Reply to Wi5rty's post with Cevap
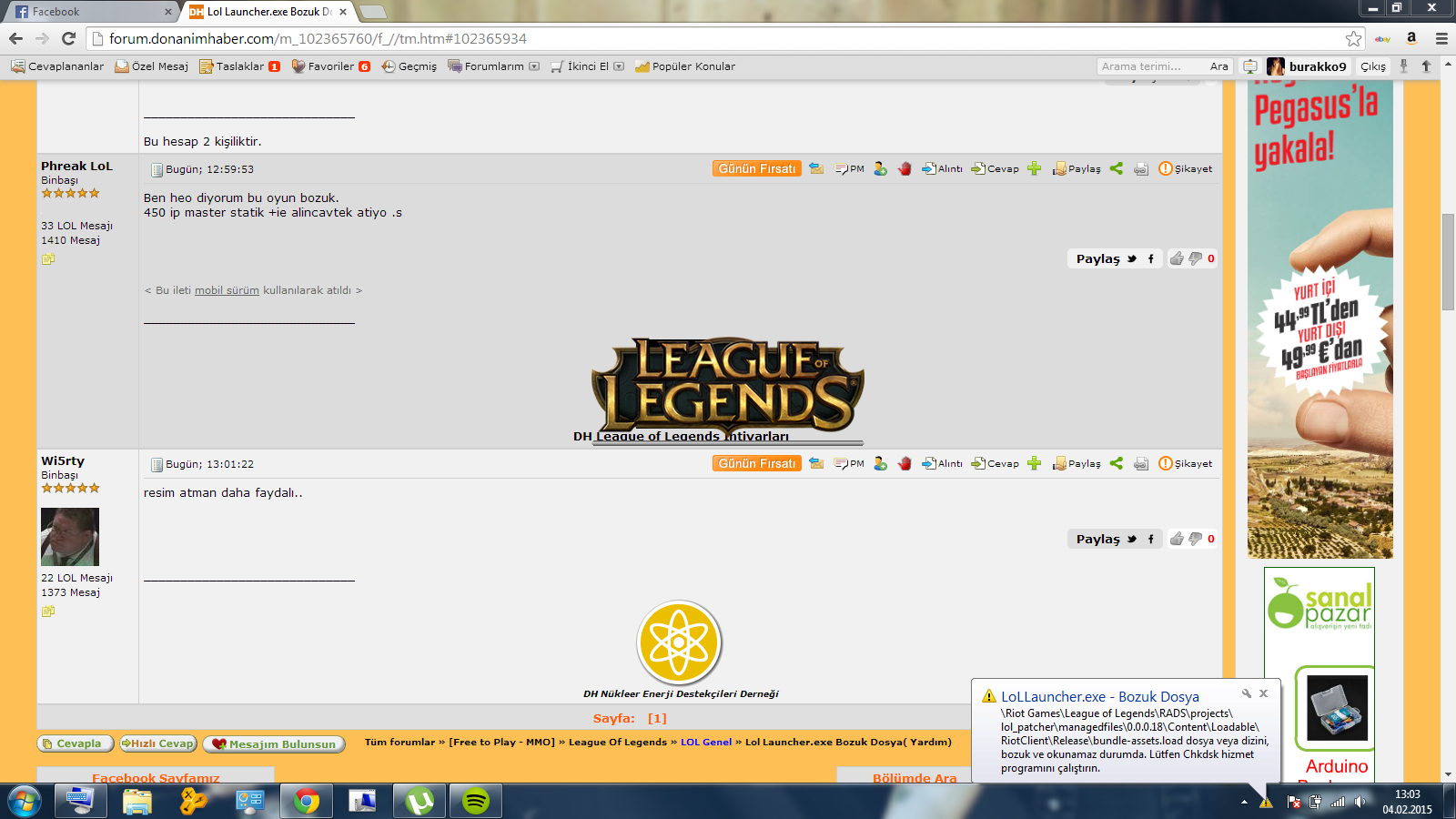1456x819 pixels. [x=995, y=464]
